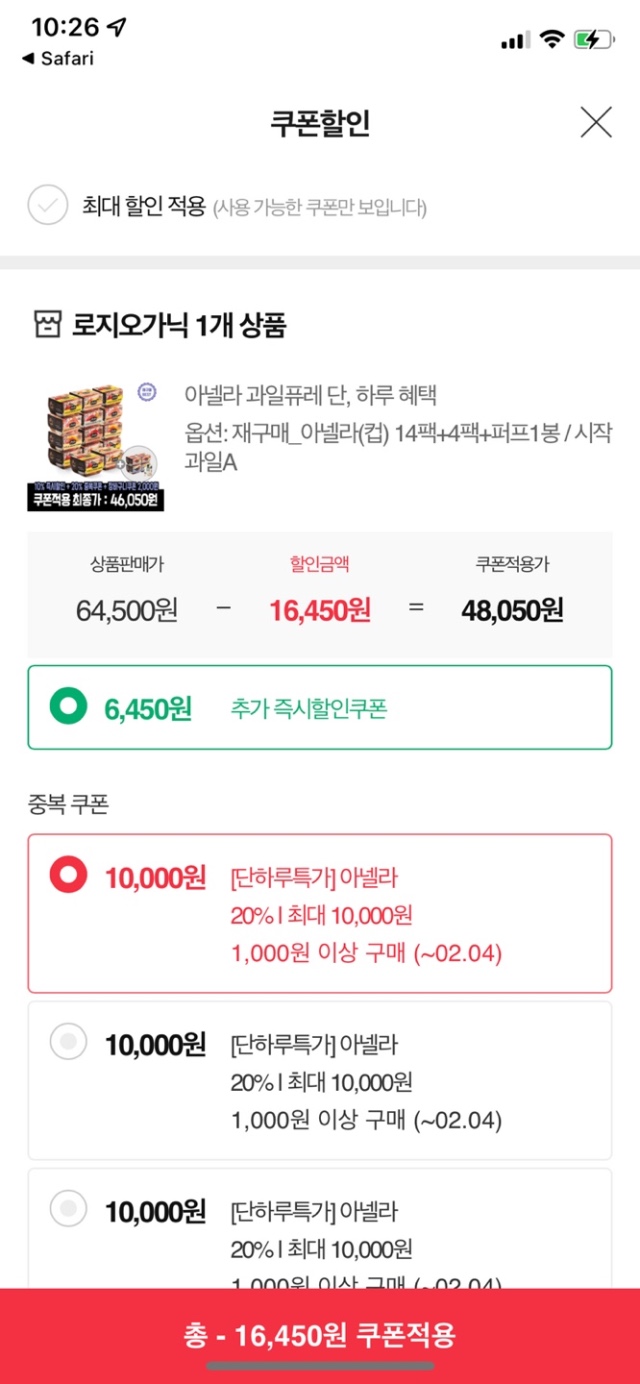Screen dimensions: 640x1384
Task: Tap the home indicator bar at the bottom
Action: (320, 1366)
